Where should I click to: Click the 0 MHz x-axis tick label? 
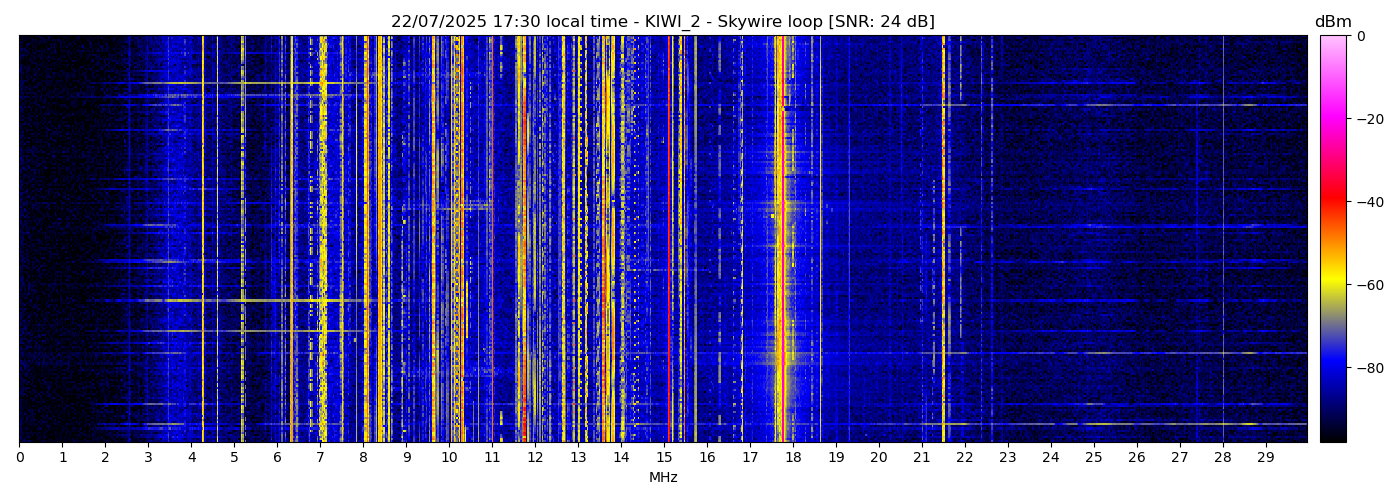pyautogui.click(x=19, y=457)
